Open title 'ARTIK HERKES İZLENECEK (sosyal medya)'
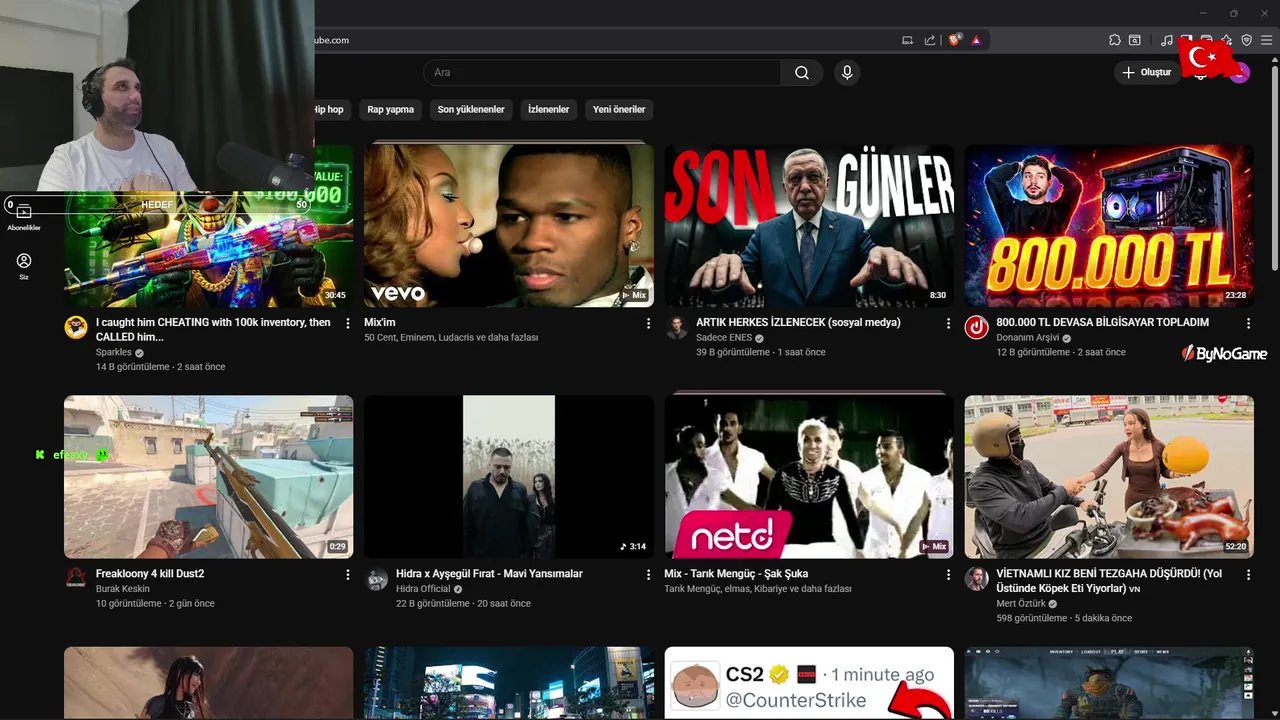1280x720 pixels. [798, 322]
